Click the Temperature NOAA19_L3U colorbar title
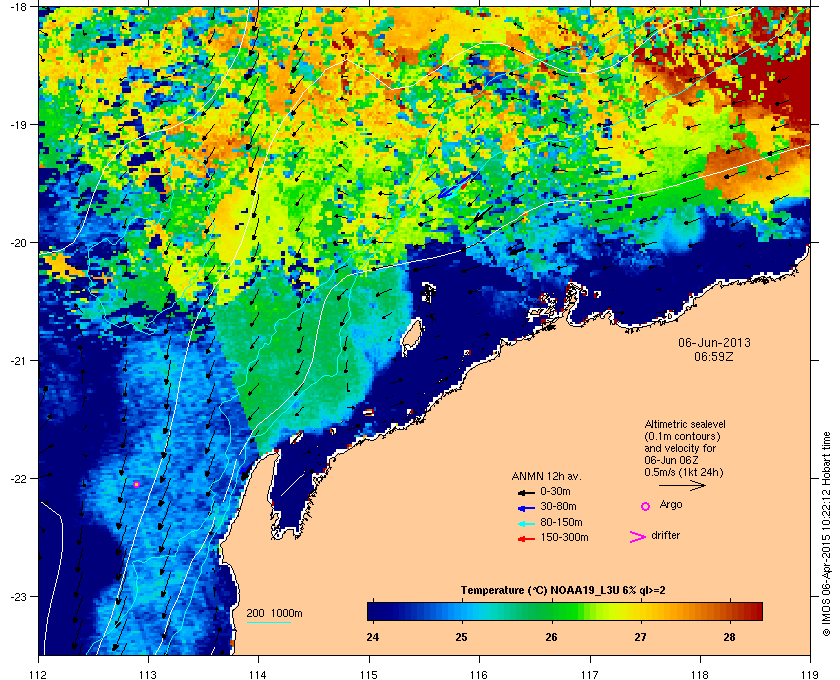Viewport: 840px width, 680px height. tap(563, 591)
